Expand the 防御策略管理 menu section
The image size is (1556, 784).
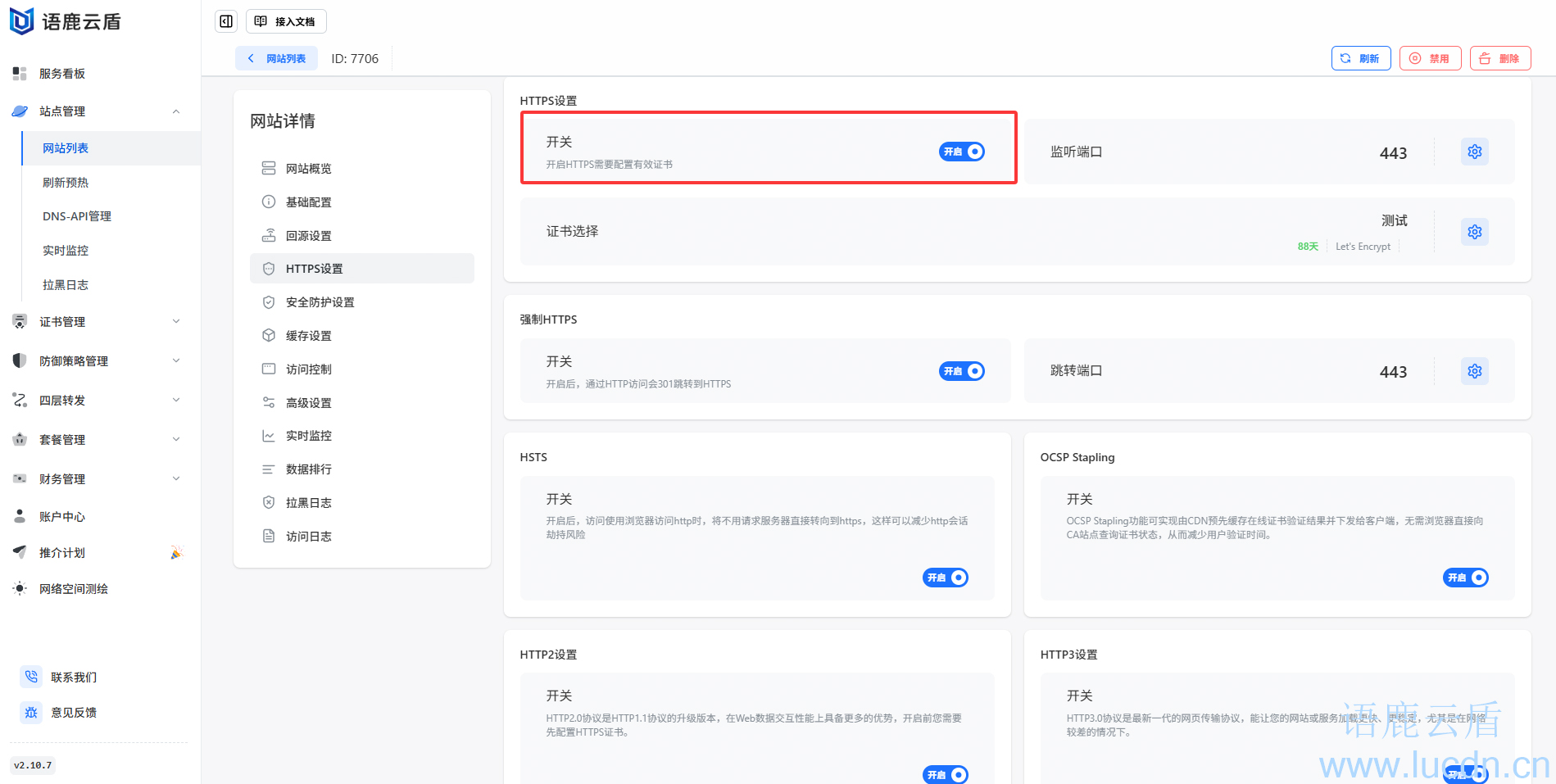175,361
